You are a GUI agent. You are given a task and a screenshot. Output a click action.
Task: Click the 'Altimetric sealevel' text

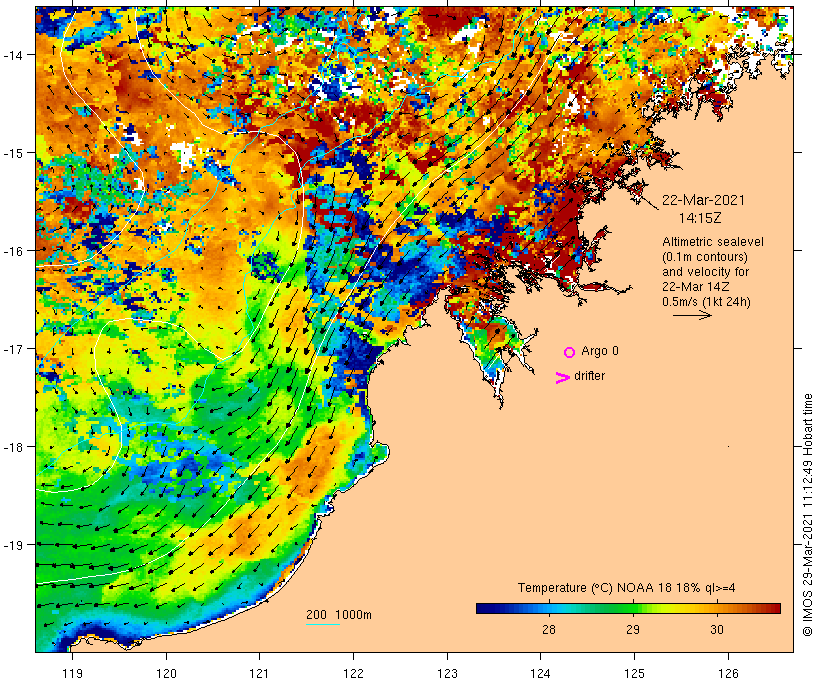coord(713,242)
